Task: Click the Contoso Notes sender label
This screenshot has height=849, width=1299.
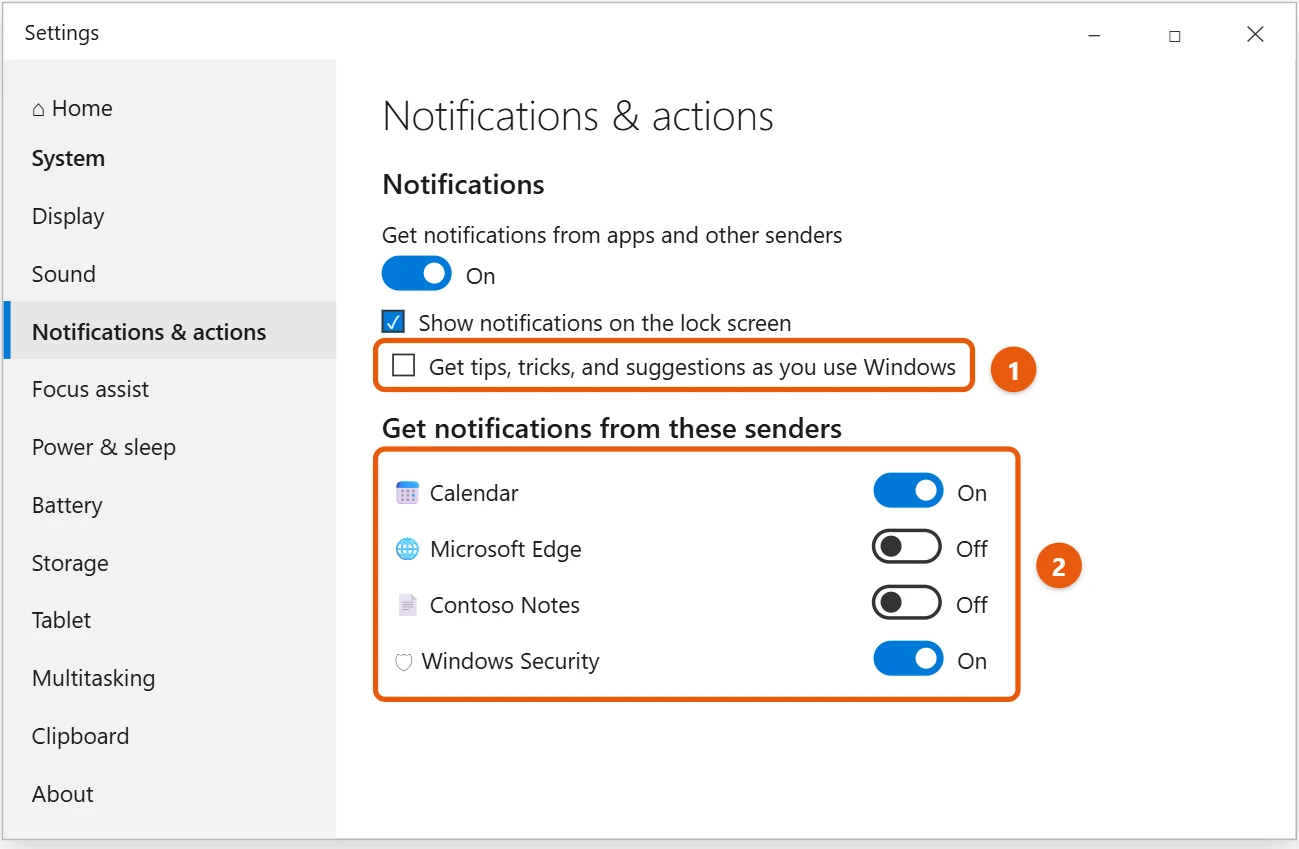Action: pos(504,605)
